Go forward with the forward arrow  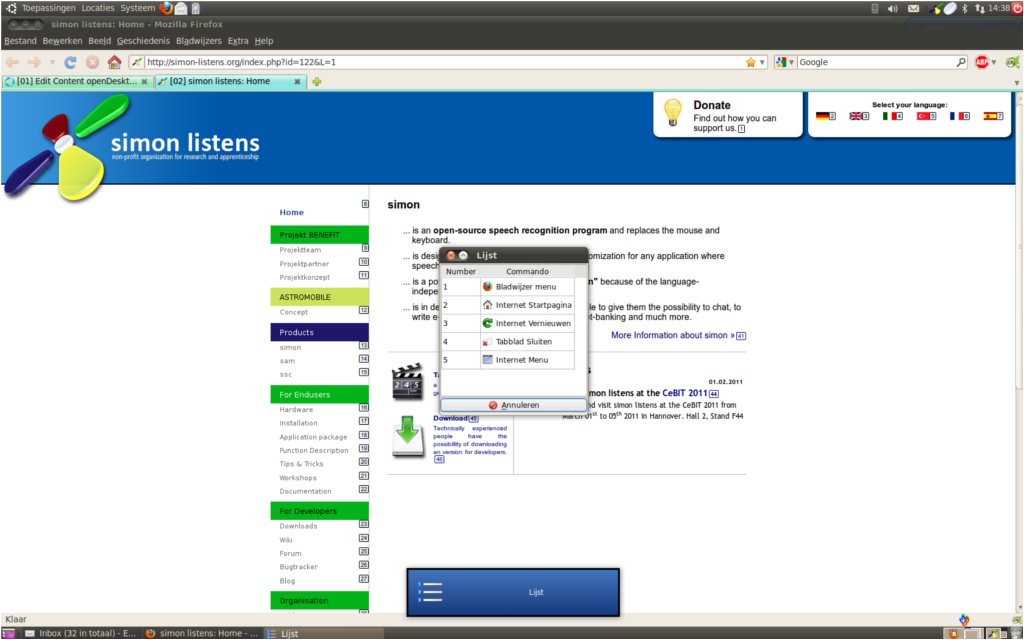pos(34,62)
